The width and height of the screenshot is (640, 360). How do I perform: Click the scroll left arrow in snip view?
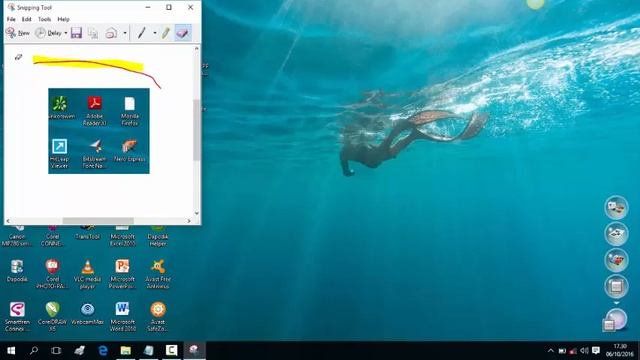tap(8, 221)
